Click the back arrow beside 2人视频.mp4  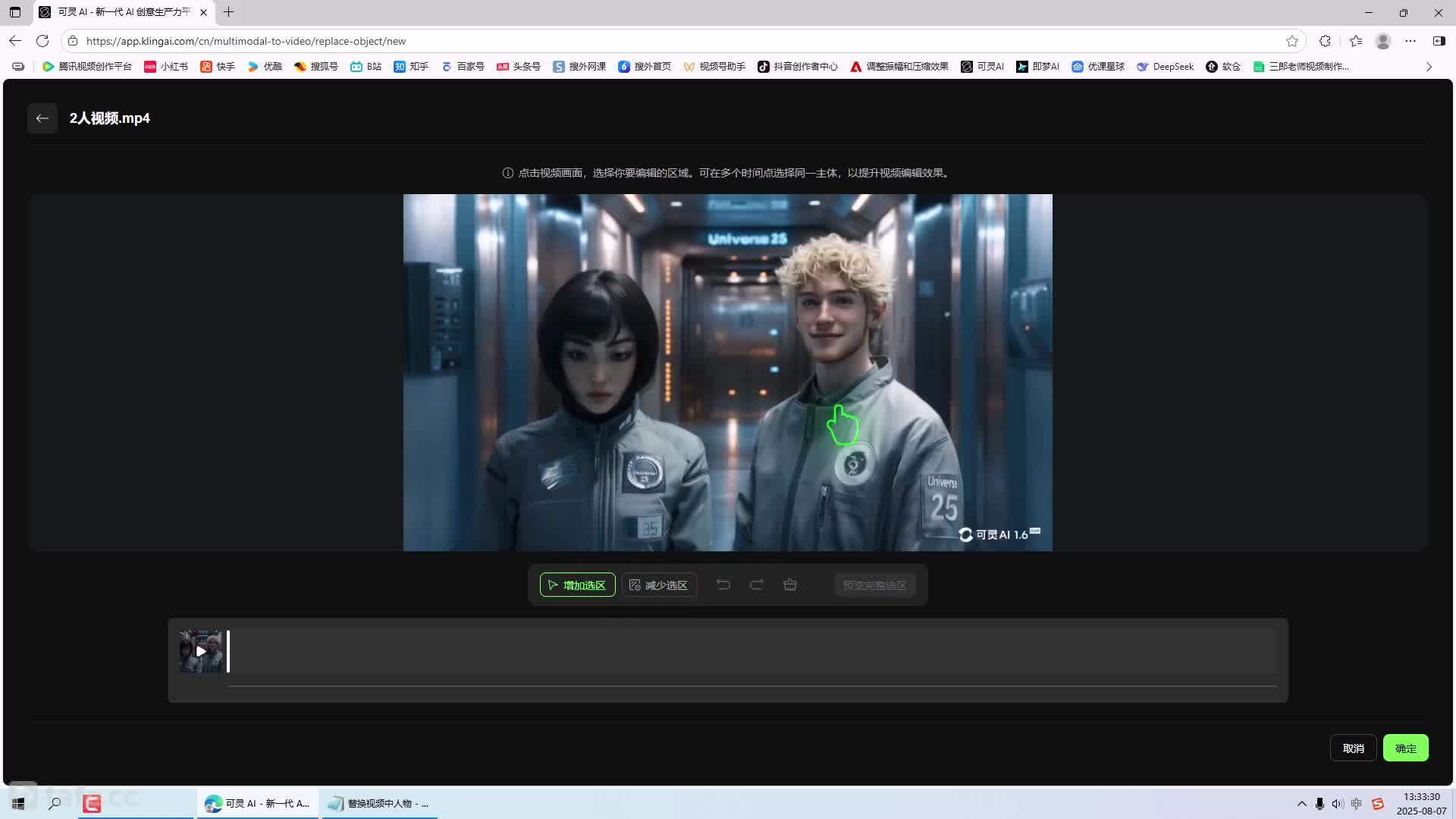pos(42,118)
